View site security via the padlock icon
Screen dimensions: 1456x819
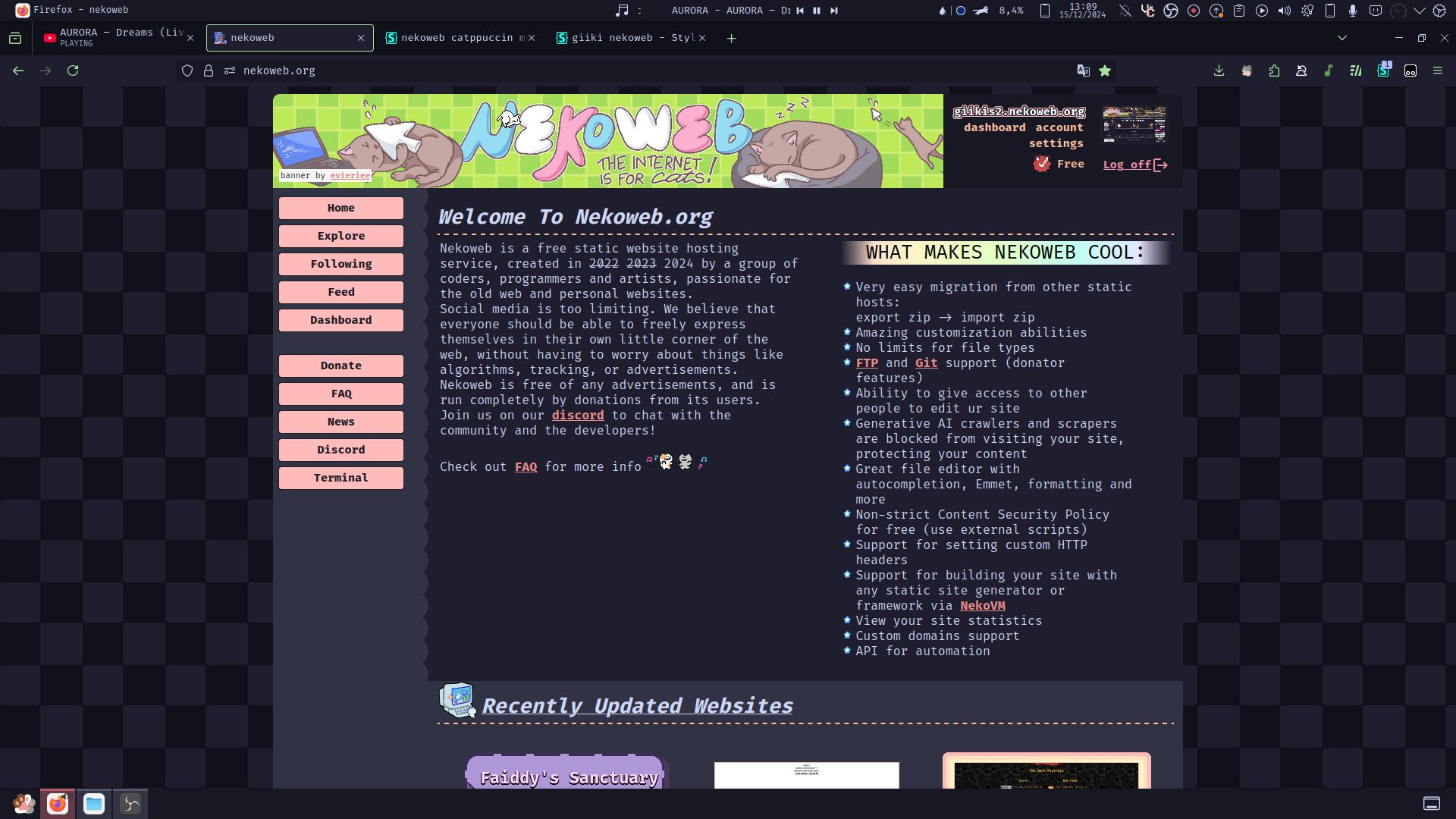point(209,71)
